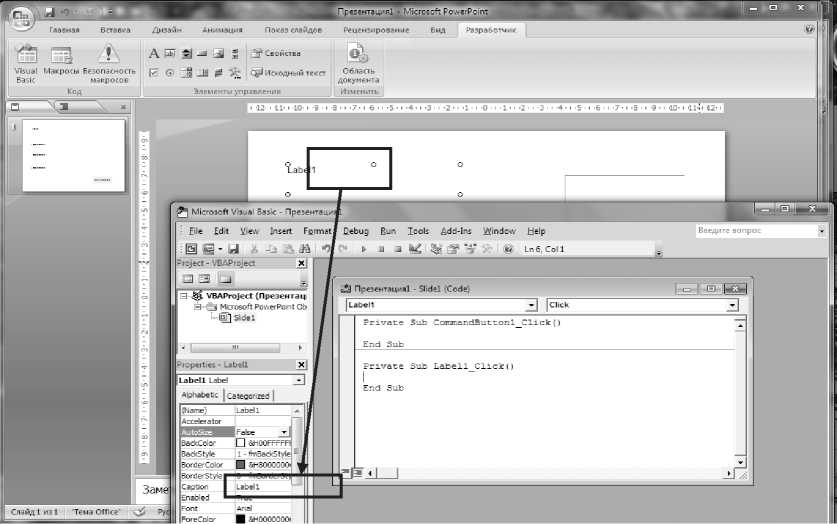Screen dimensions: 837x524
Task: Insert a List Box control
Action: (x=202, y=73)
